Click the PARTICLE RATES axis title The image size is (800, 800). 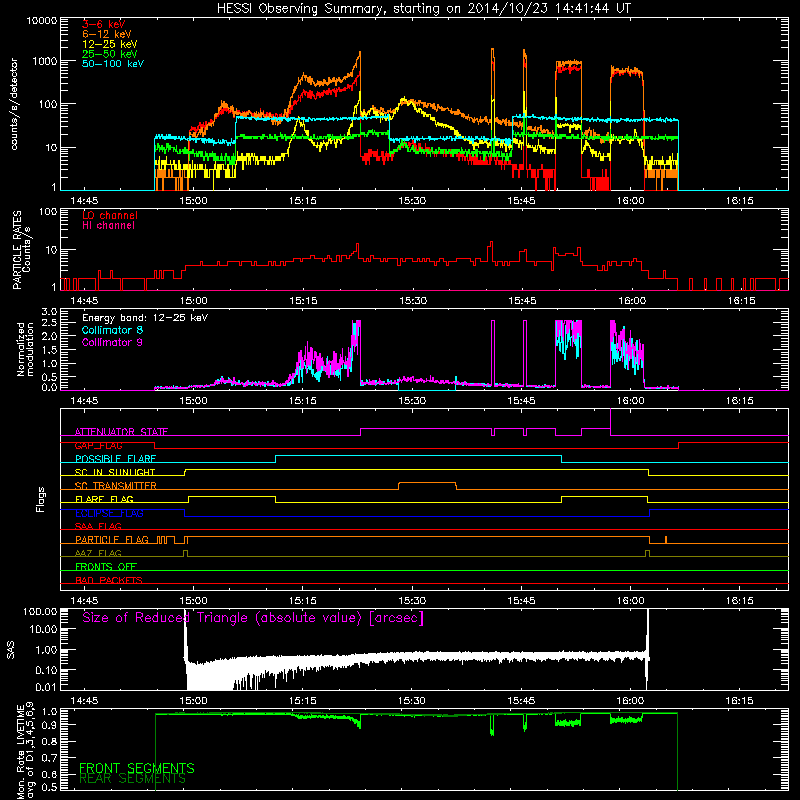[x=21, y=250]
